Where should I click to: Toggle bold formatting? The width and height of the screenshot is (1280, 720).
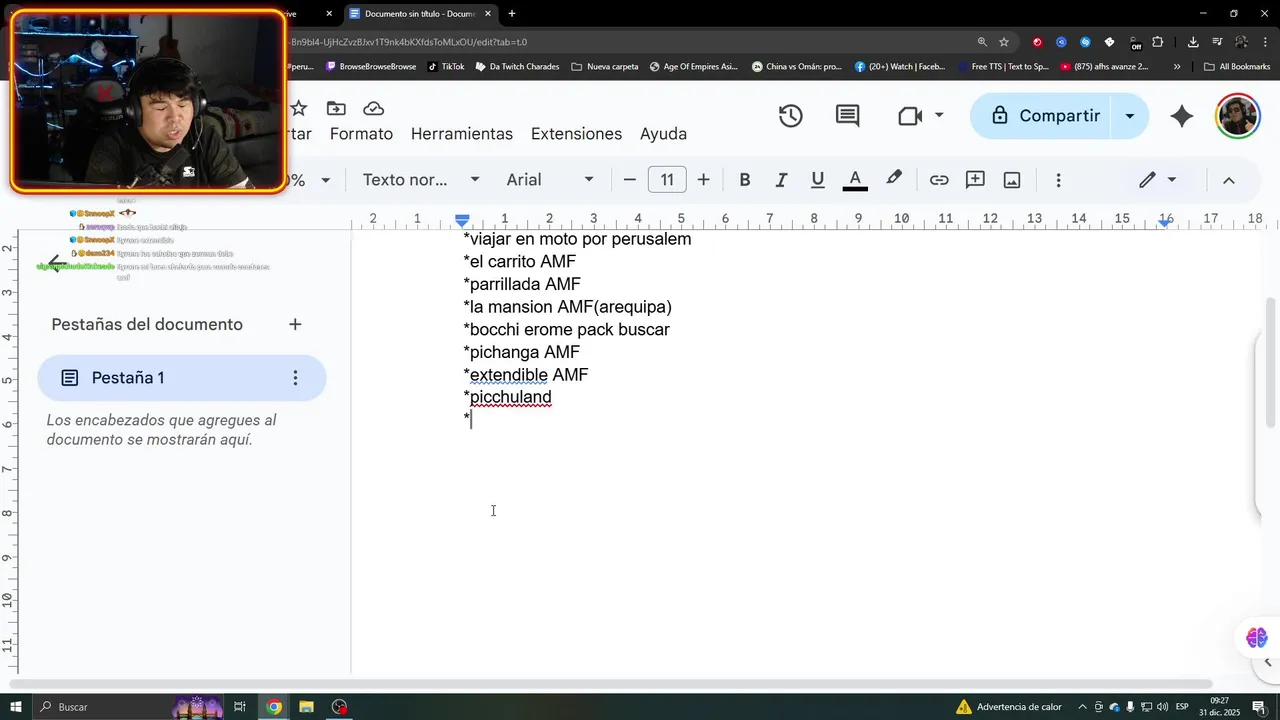click(745, 180)
